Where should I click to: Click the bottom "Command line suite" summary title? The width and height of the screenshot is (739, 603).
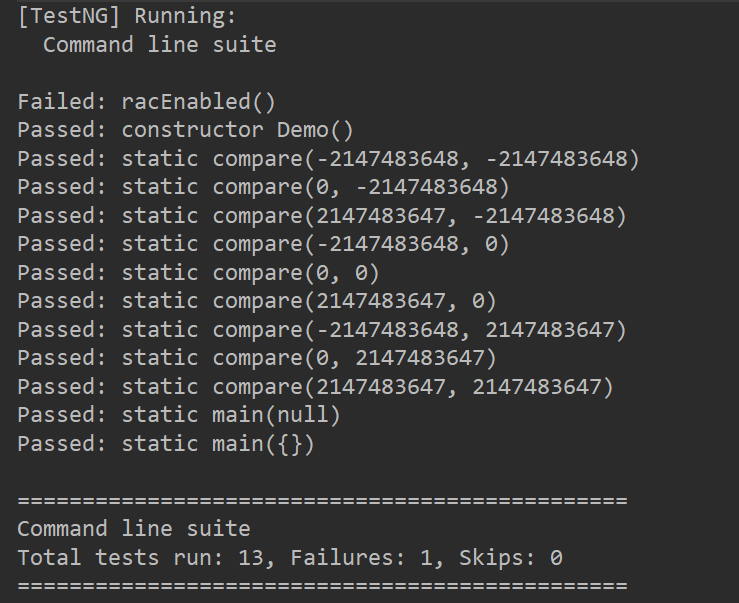click(133, 529)
